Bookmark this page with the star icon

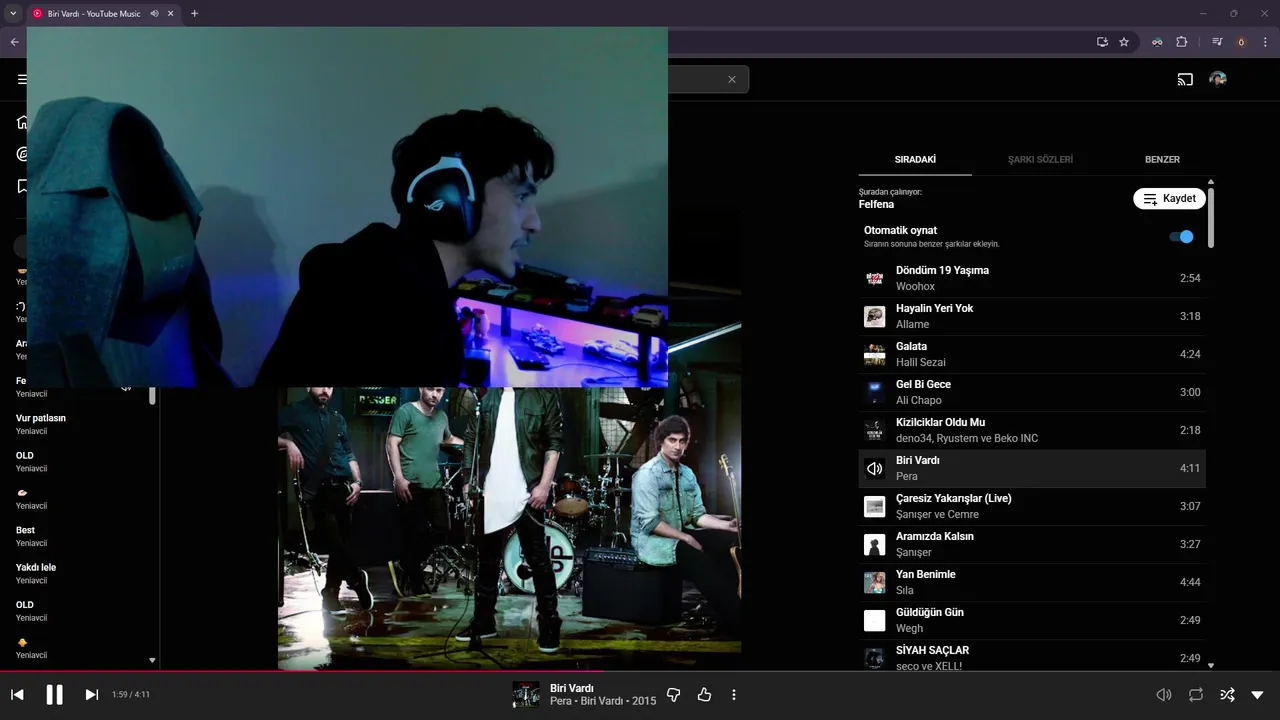pos(1124,42)
